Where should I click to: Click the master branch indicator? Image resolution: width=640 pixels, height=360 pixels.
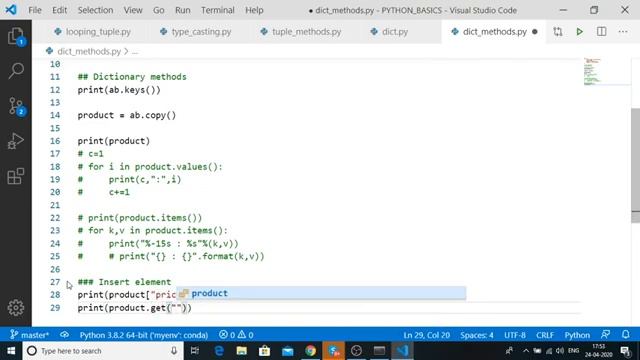coord(29,335)
